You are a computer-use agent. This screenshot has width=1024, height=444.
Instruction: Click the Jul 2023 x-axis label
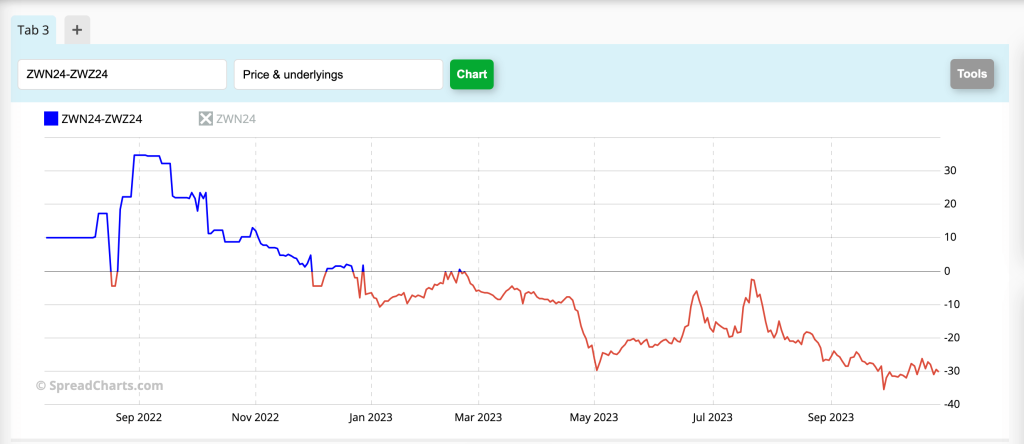coord(714,416)
